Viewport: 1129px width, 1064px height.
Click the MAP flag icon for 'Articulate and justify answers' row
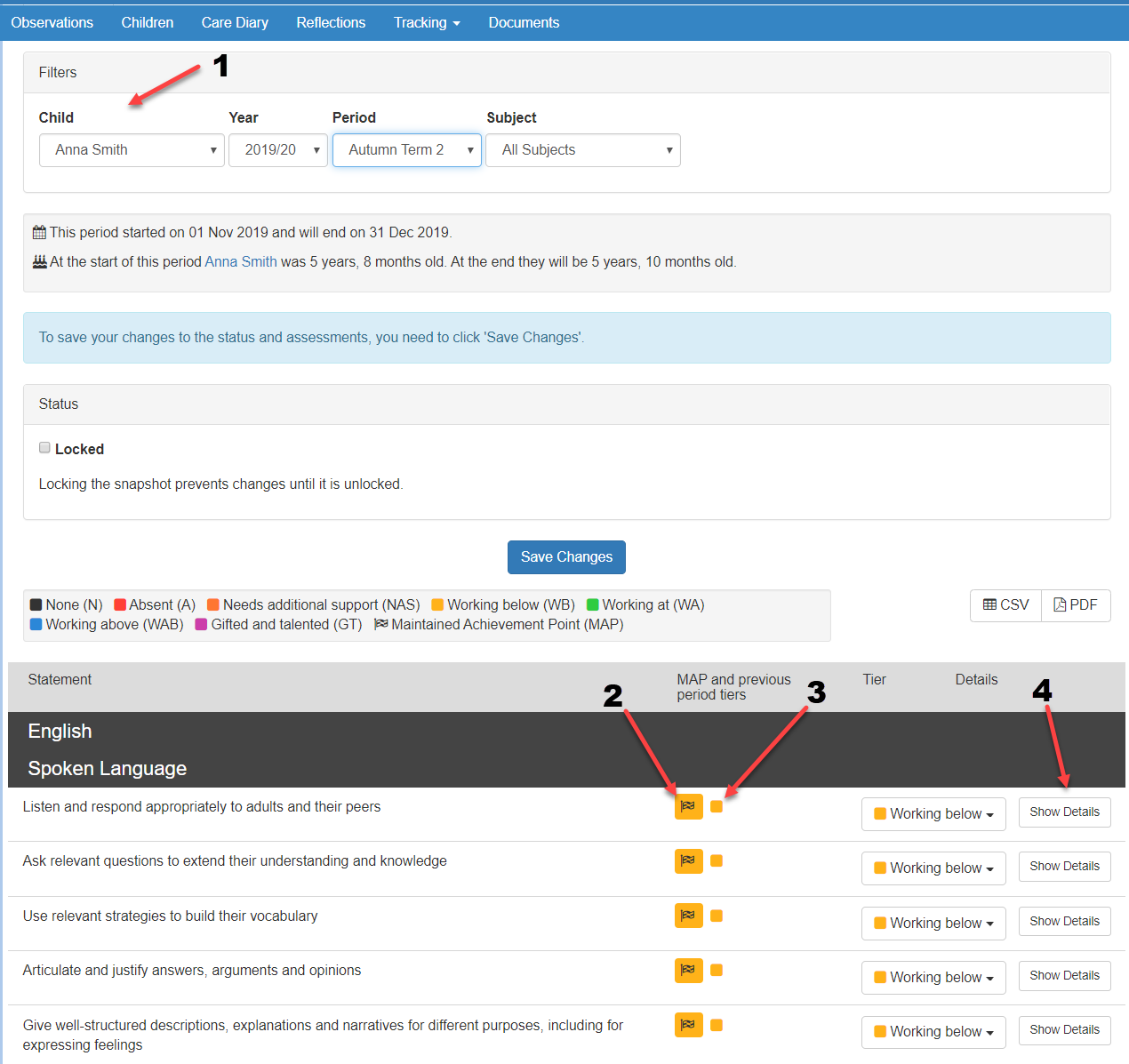tap(689, 970)
